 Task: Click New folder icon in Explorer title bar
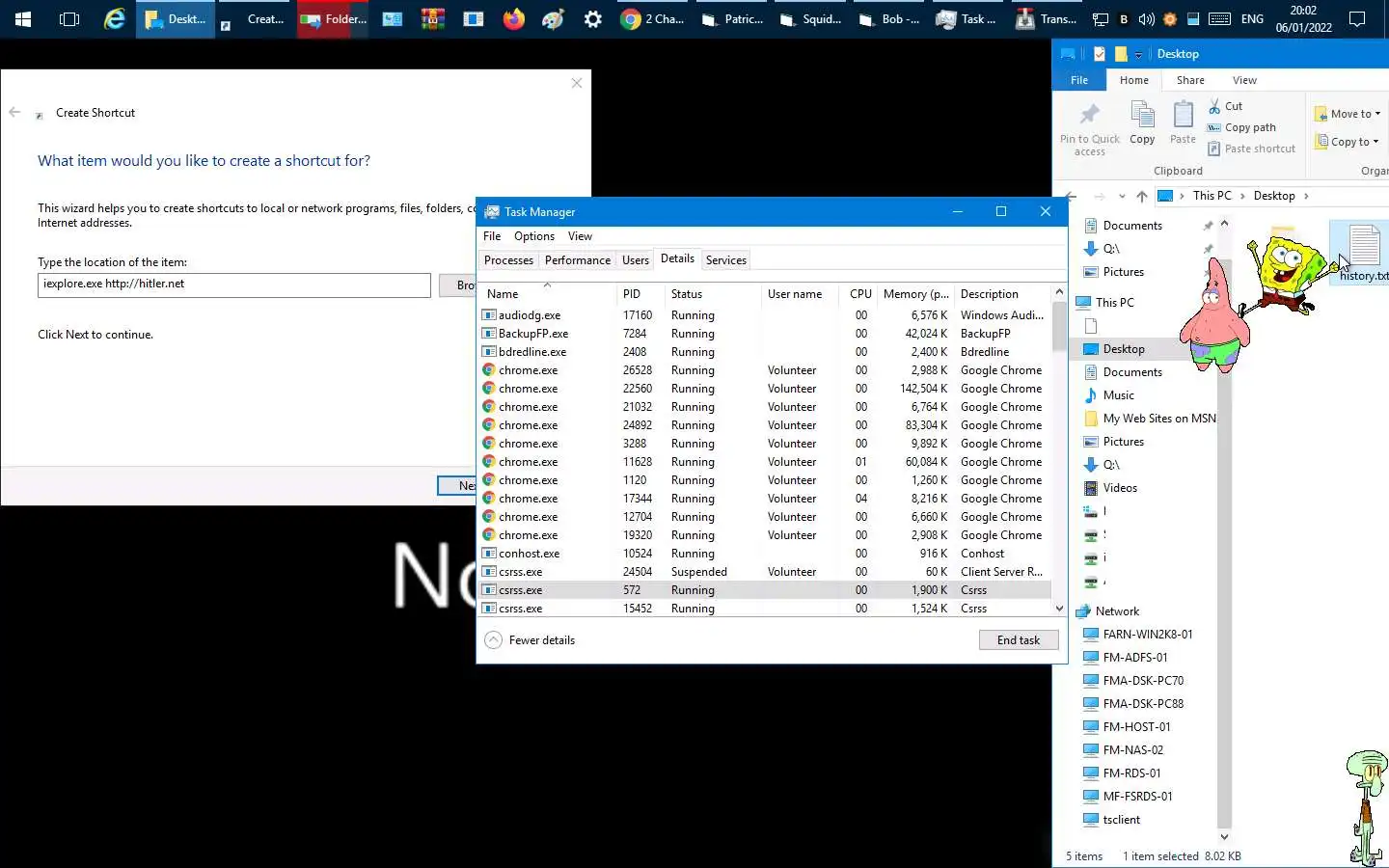(1121, 54)
